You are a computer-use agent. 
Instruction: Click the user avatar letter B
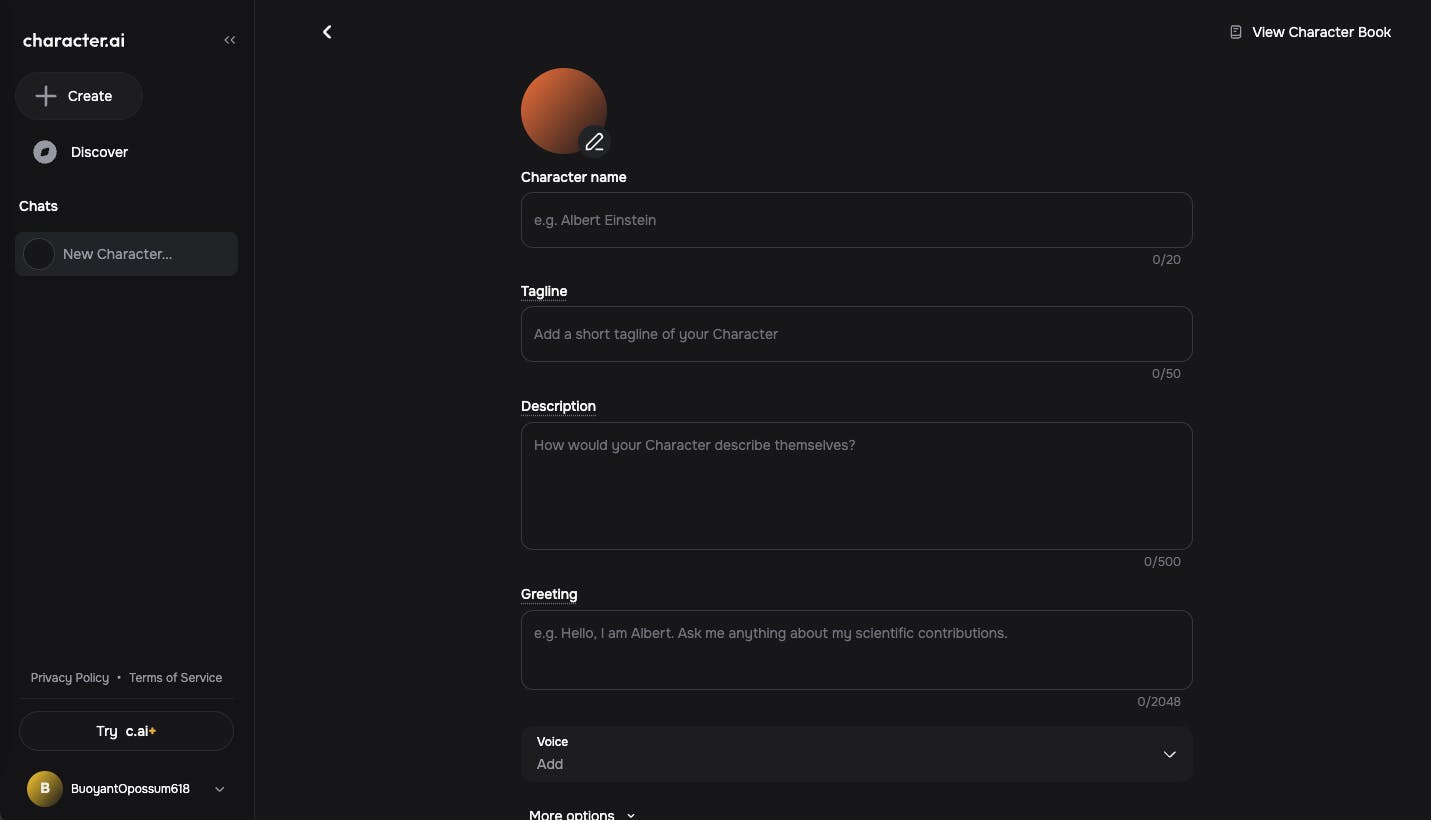(44, 789)
